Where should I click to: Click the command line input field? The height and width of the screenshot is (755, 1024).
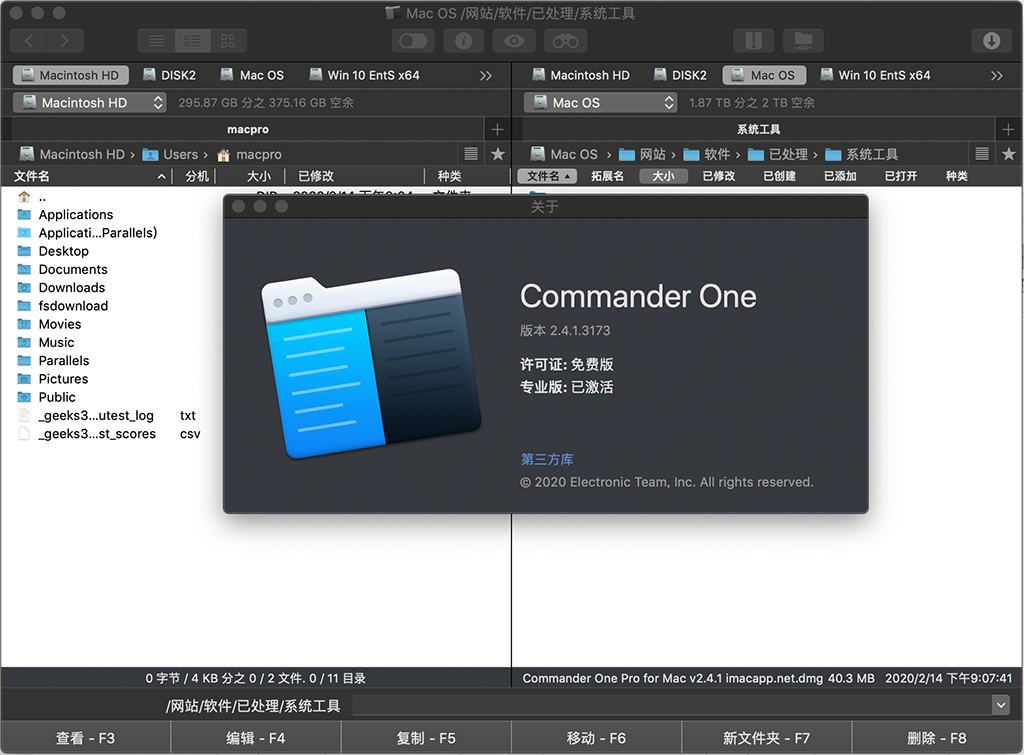point(672,705)
